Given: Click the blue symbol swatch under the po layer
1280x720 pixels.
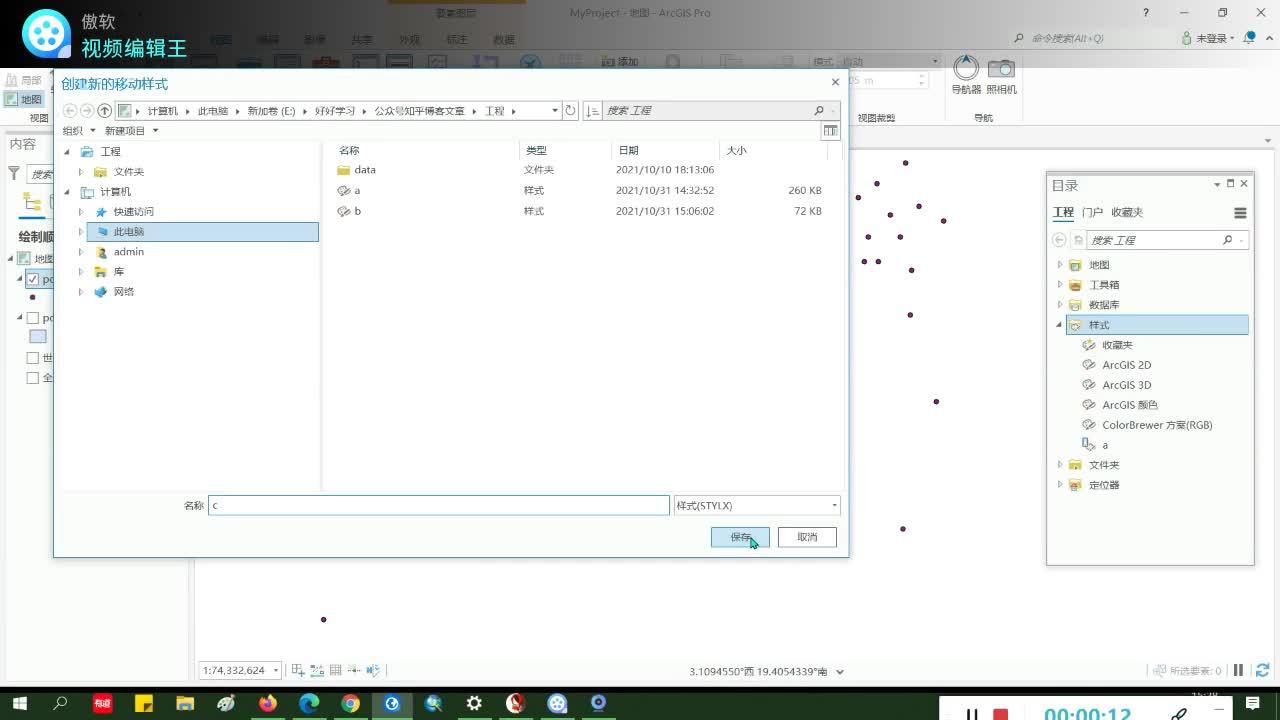Looking at the screenshot, I should [x=39, y=336].
